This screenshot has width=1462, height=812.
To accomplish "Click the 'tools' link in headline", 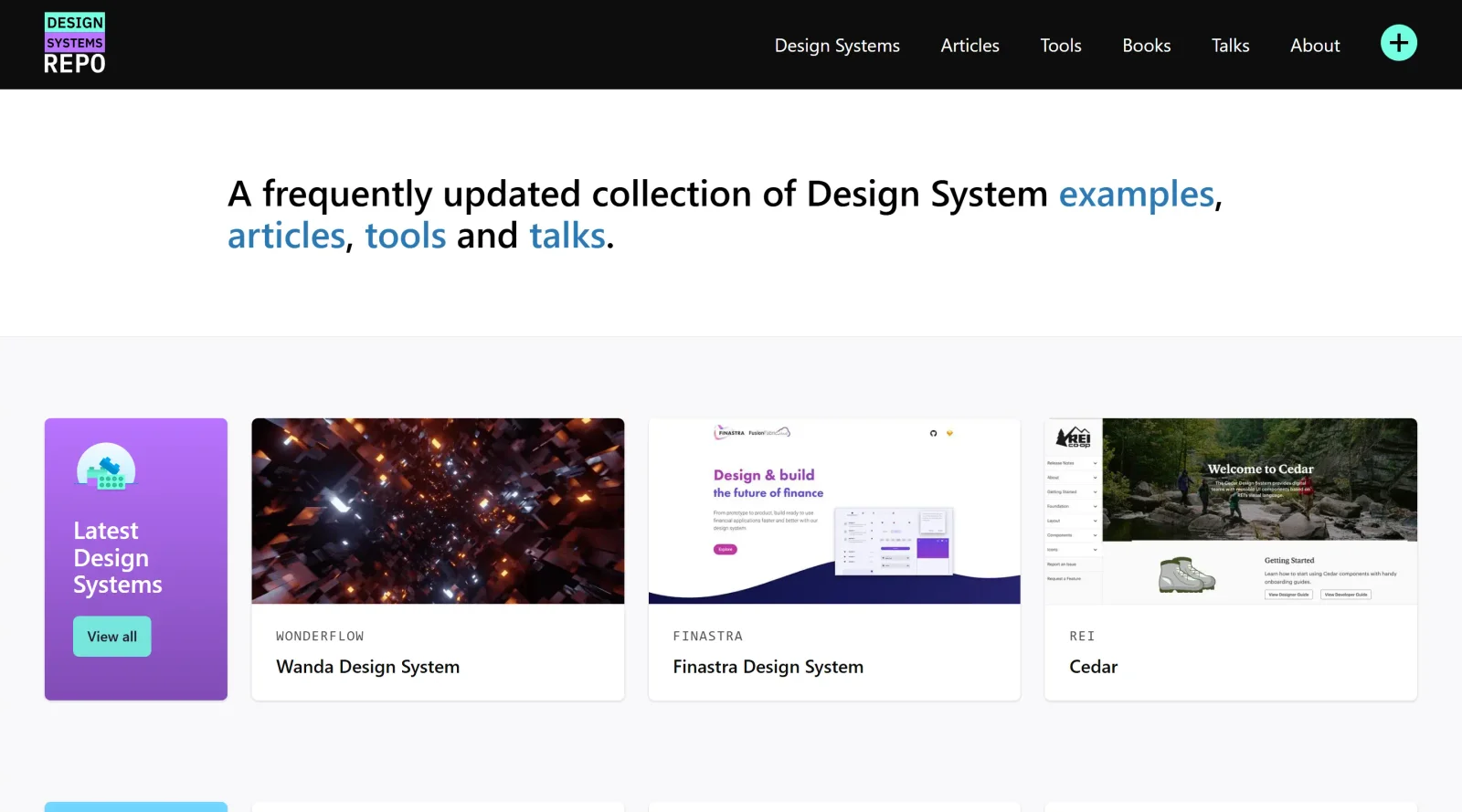I will click(405, 237).
